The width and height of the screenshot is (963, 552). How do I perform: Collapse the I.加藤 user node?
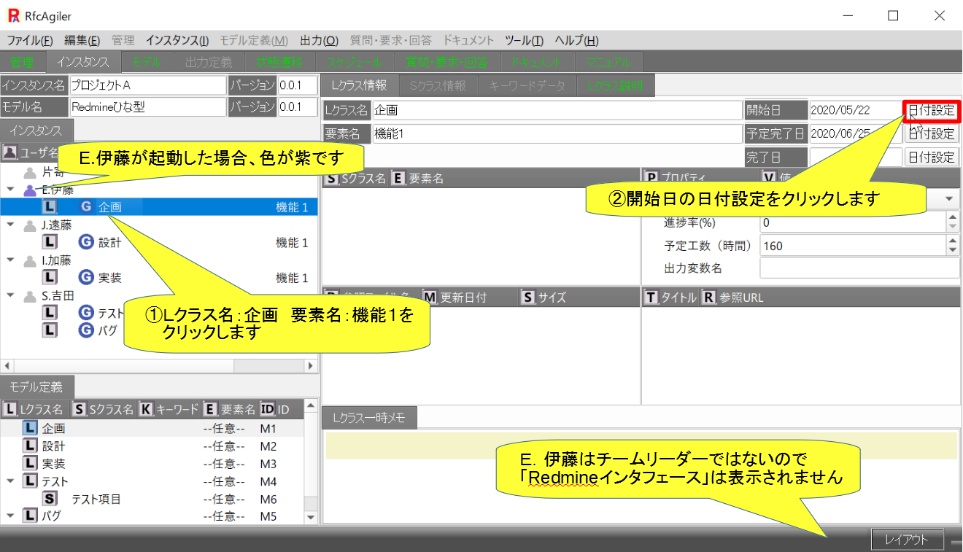pyautogui.click(x=10, y=260)
